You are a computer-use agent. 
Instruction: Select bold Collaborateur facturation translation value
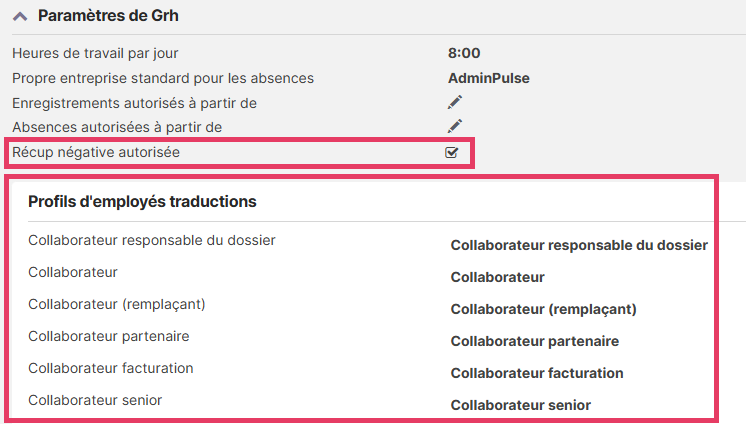[x=537, y=373]
